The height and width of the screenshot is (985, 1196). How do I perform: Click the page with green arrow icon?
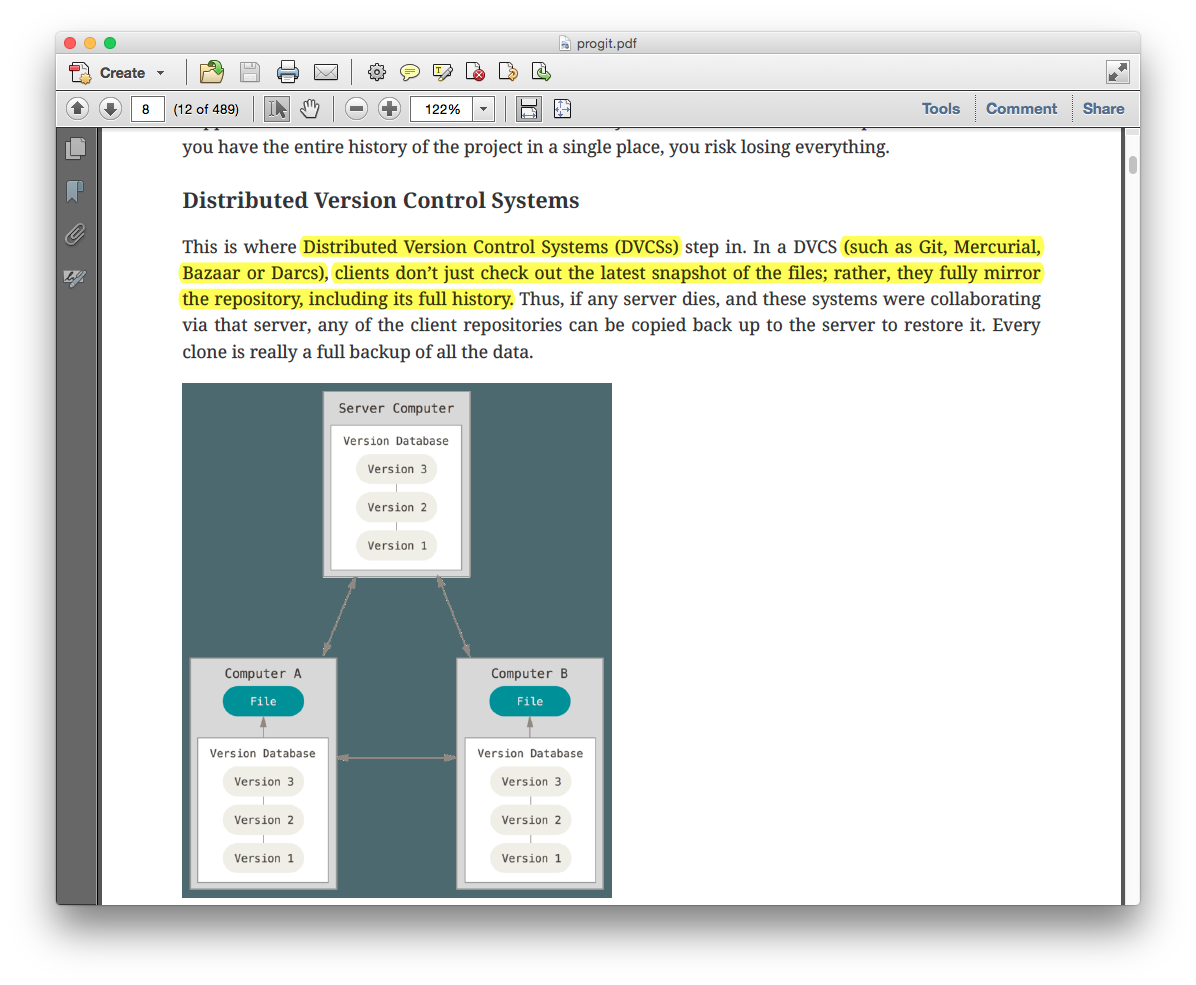(x=541, y=72)
